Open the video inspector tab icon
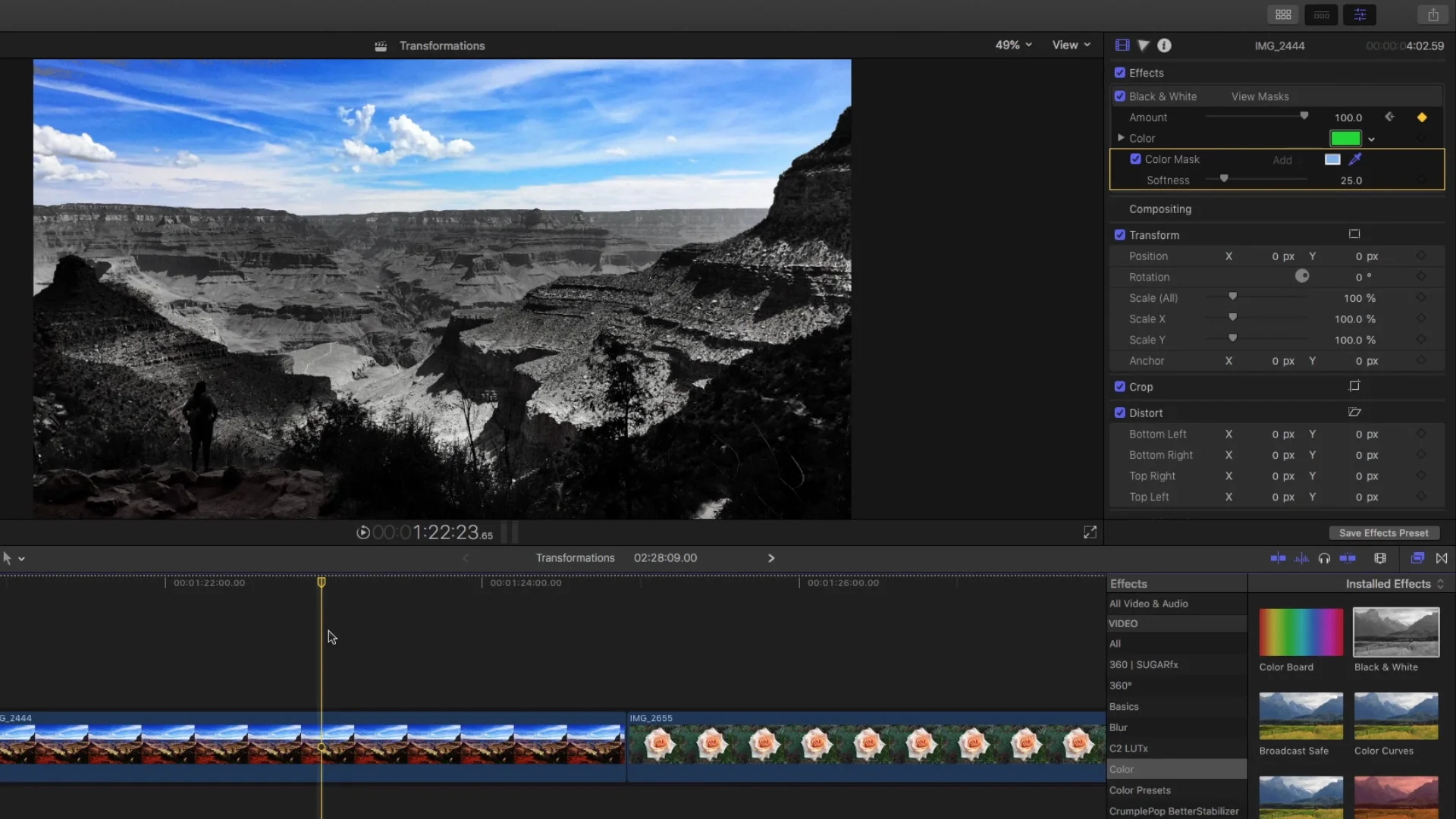Viewport: 1456px width, 819px height. coord(1122,45)
